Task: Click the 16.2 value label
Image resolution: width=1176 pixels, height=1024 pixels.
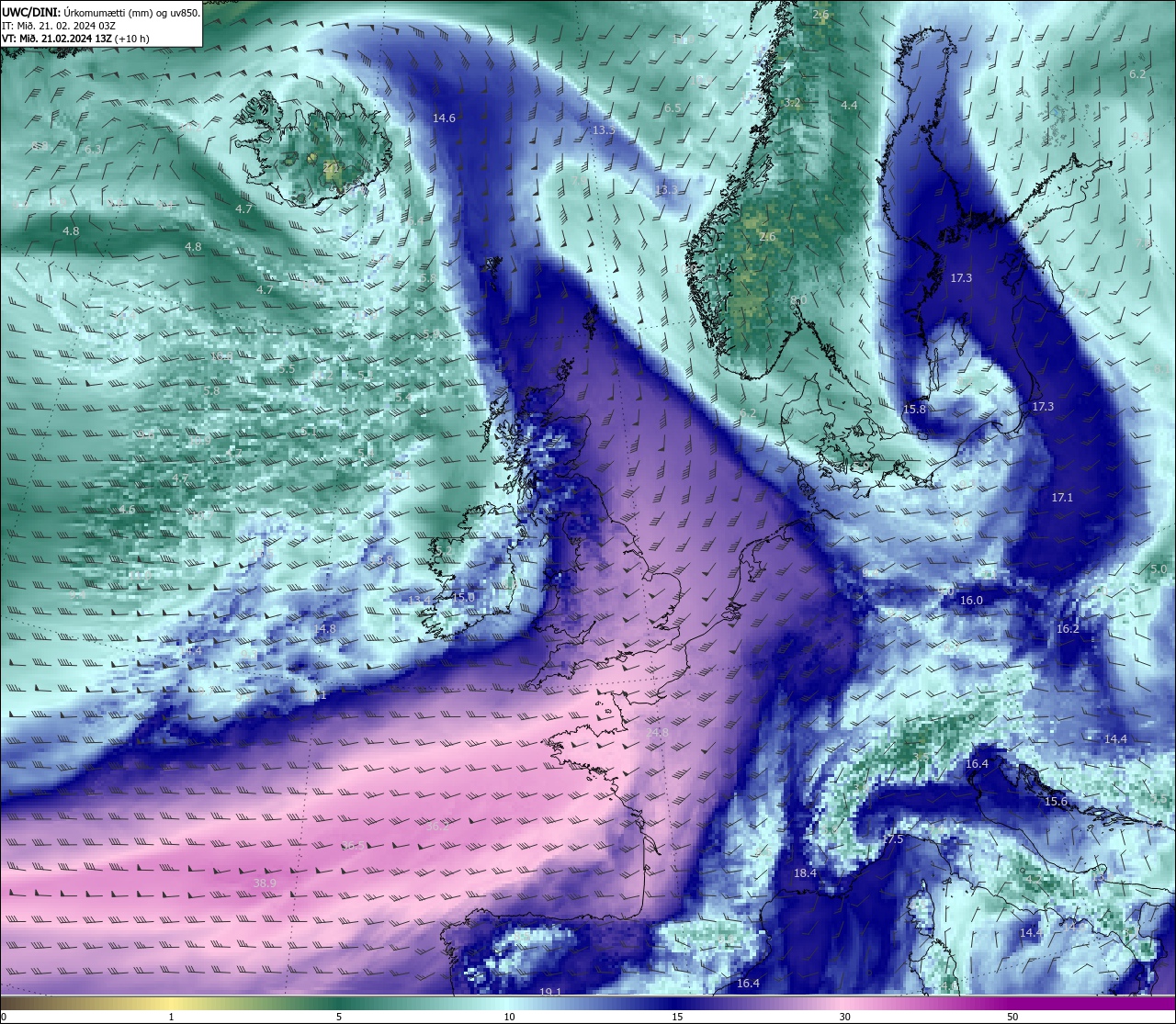Action: 1068,629
